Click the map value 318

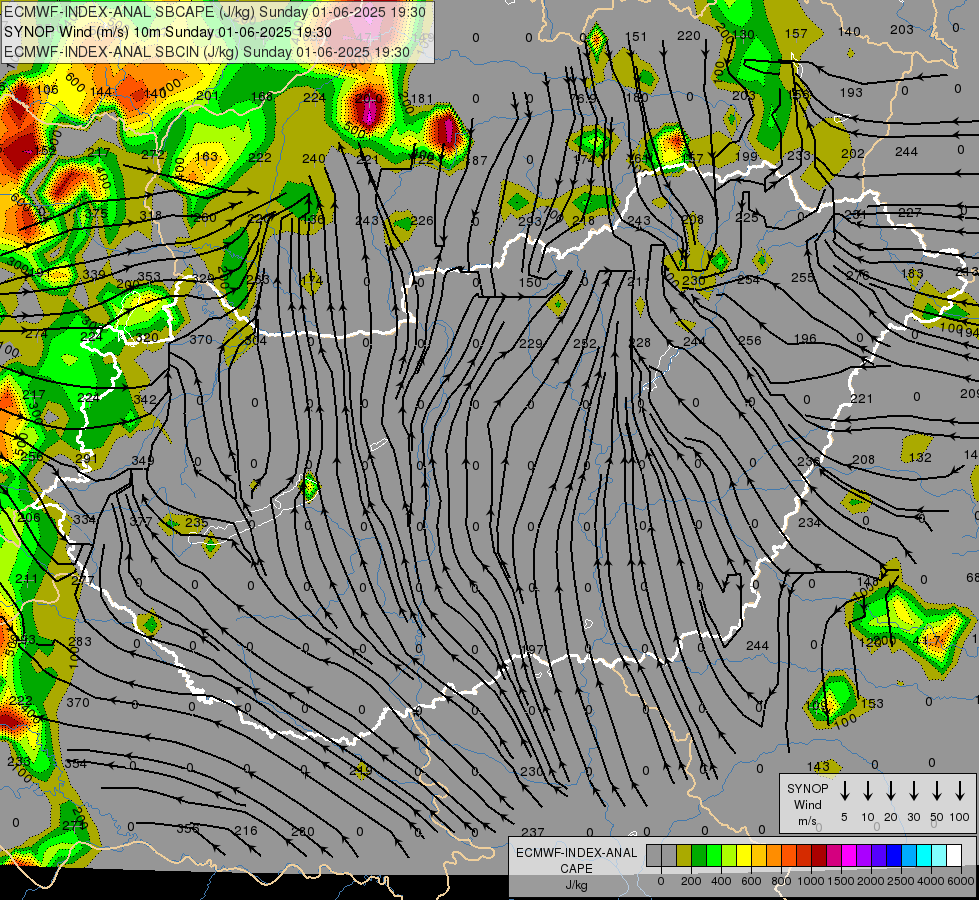tap(150, 215)
